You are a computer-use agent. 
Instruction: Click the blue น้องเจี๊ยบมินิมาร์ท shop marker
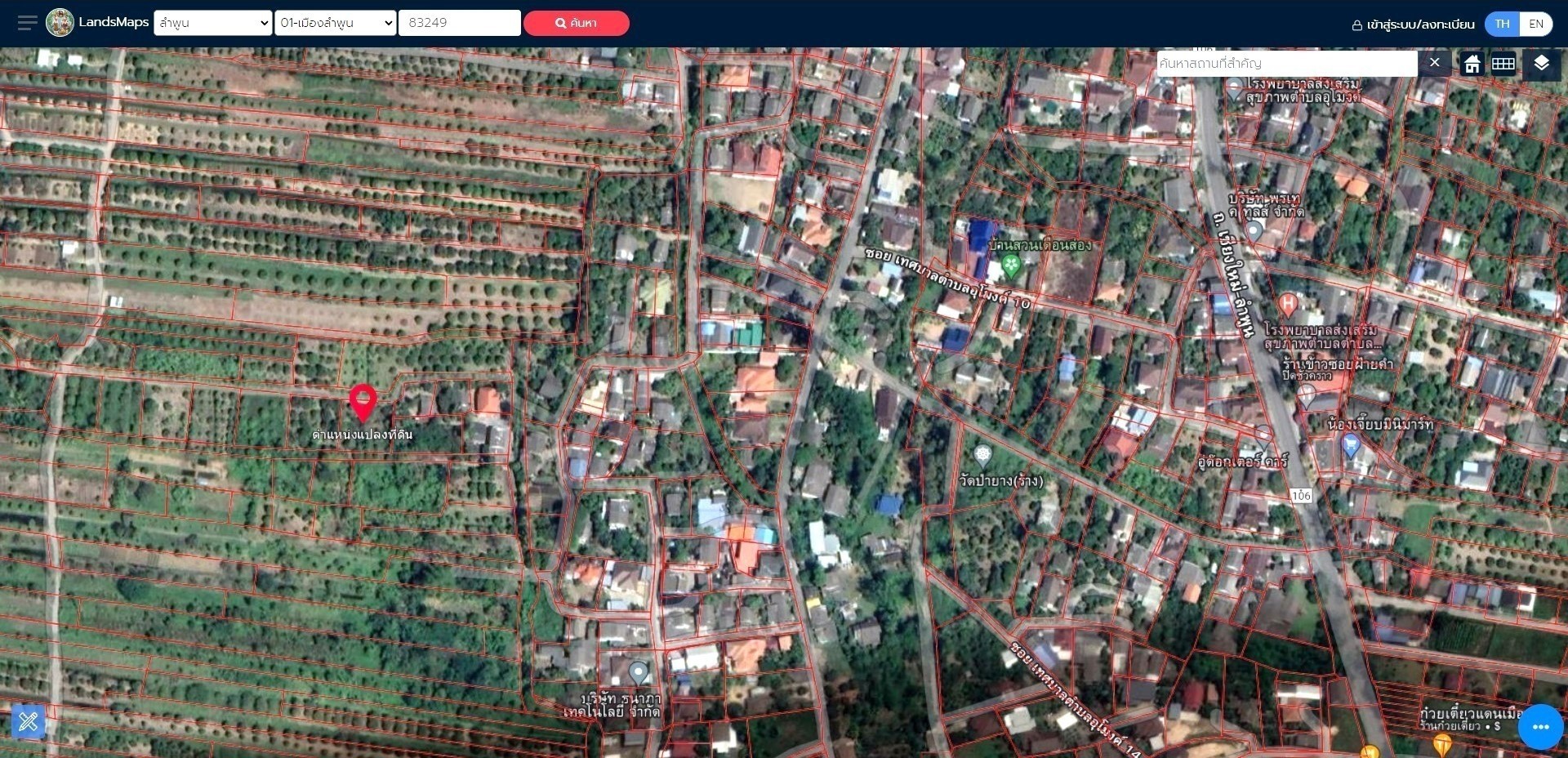coord(1350,445)
